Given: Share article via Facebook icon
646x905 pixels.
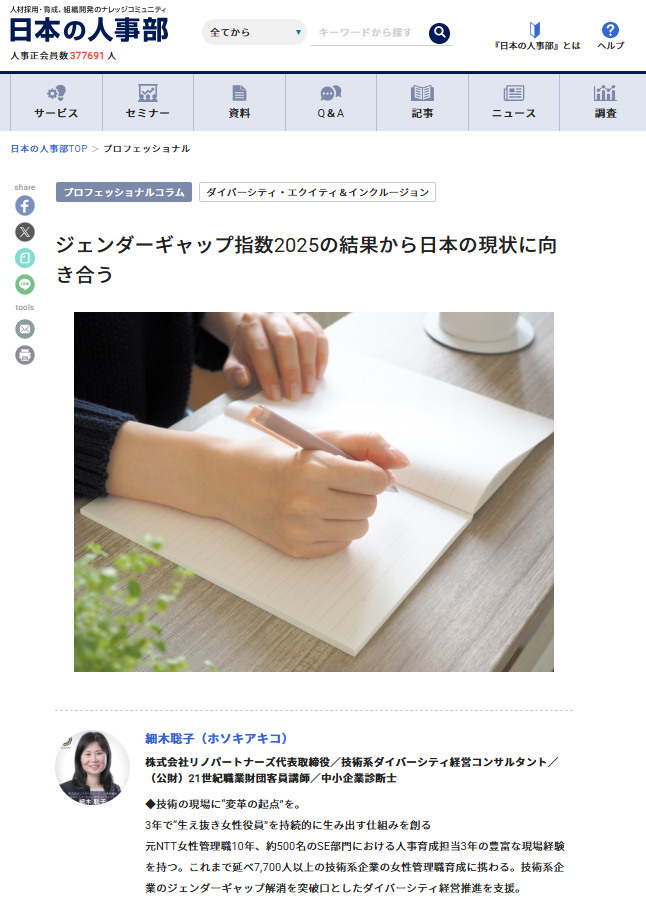Looking at the screenshot, I should point(25,205).
